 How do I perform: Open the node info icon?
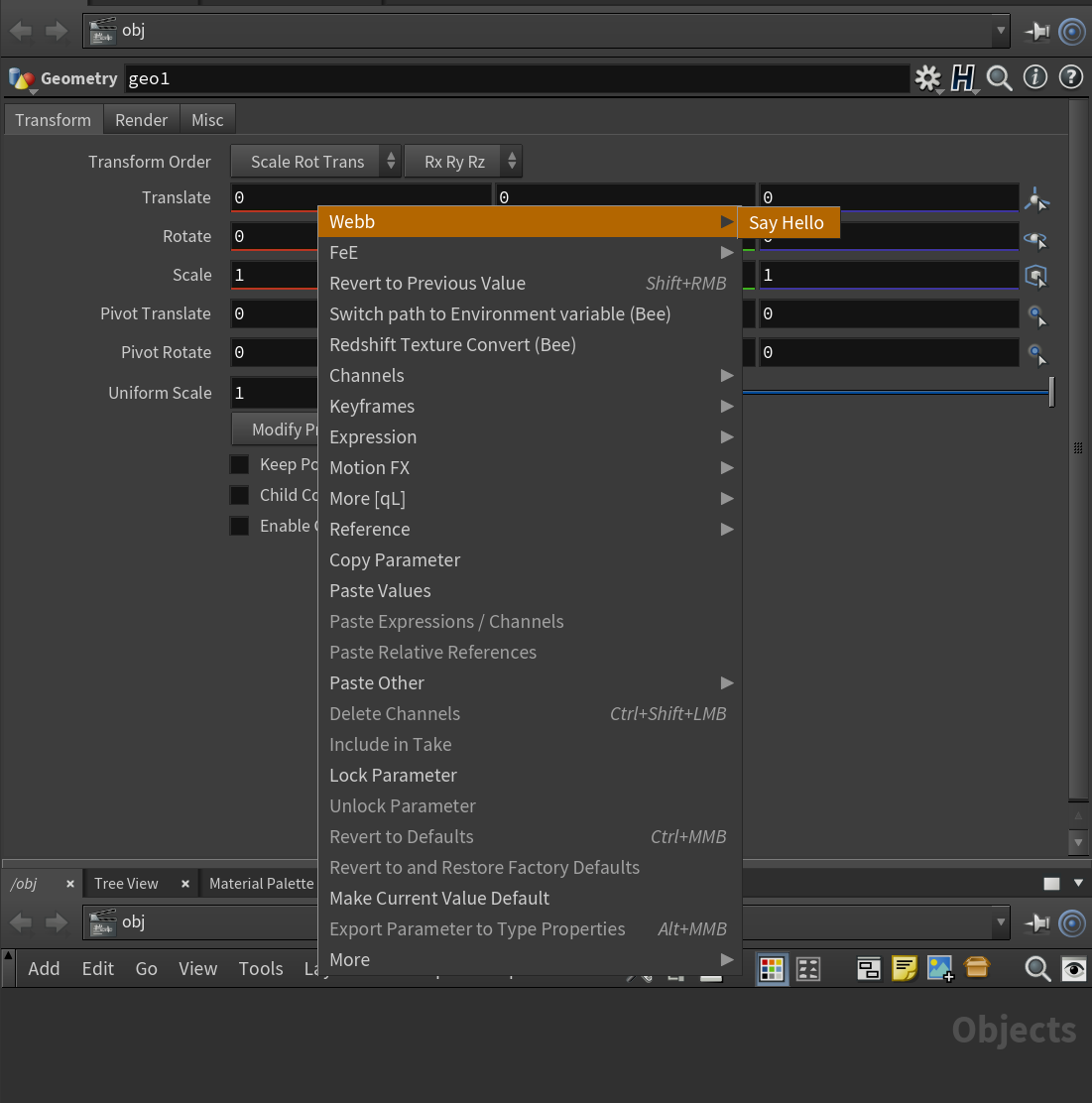click(1035, 77)
